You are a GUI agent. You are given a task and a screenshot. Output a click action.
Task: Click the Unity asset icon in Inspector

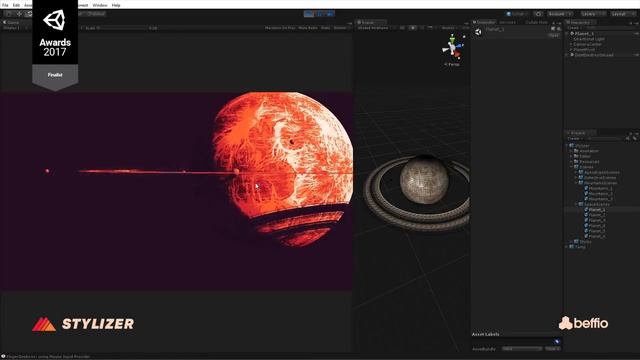click(x=478, y=32)
